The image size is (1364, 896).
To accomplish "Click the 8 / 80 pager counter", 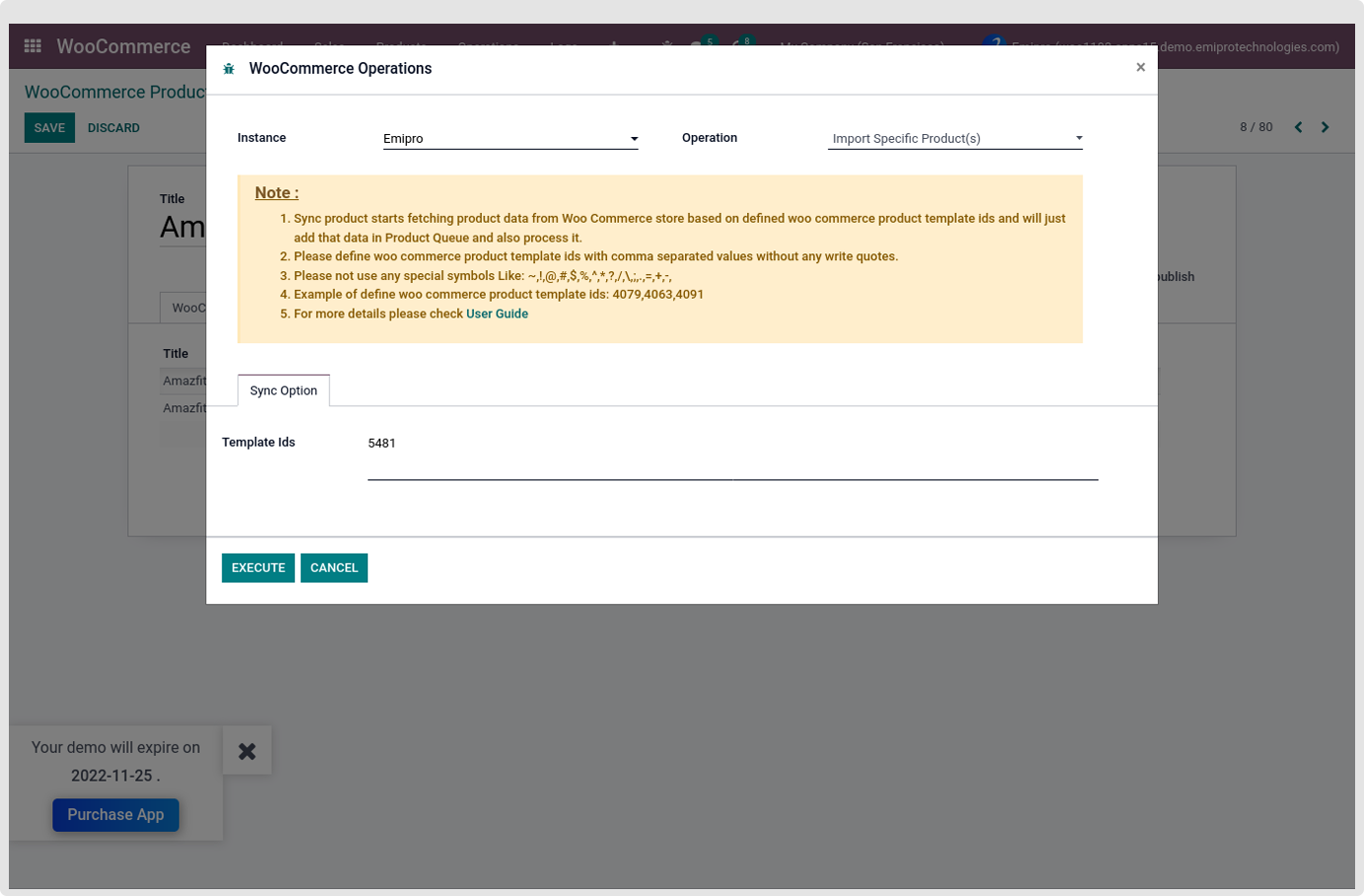I will 1256,127.
